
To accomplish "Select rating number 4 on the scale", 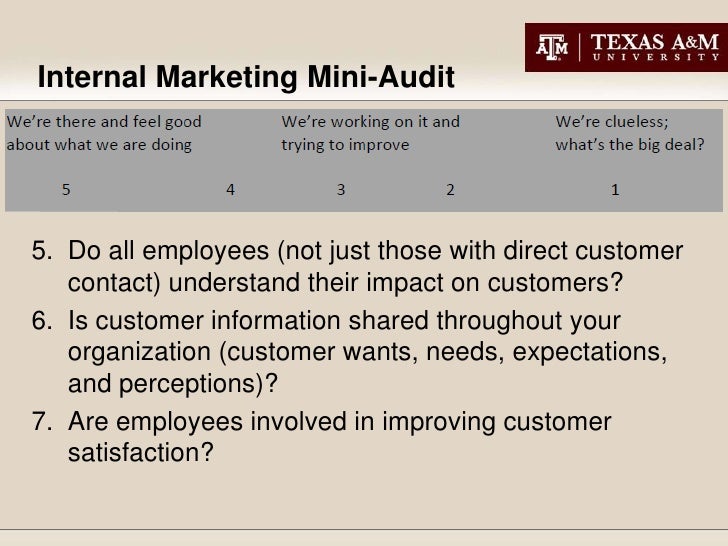I will (230, 189).
